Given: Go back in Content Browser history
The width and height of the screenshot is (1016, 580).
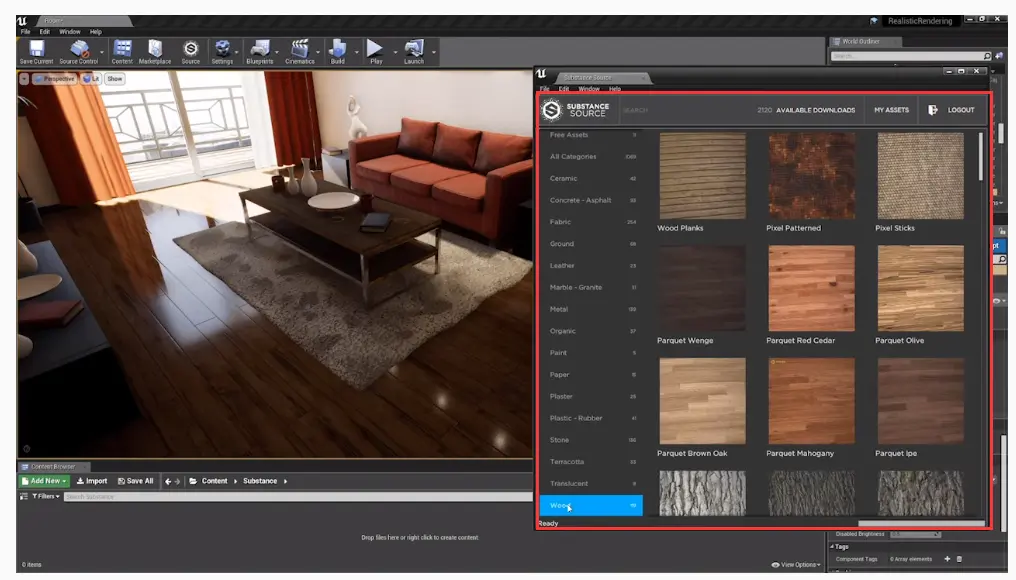Looking at the screenshot, I should click(x=168, y=481).
